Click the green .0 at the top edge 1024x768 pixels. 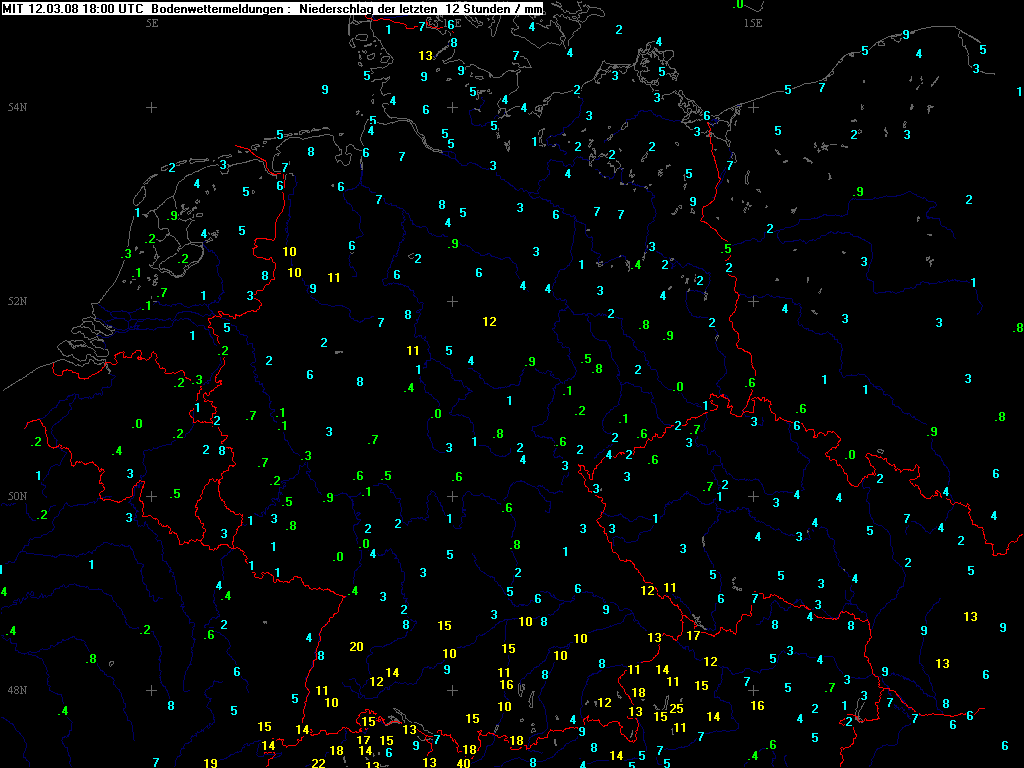pos(739,4)
